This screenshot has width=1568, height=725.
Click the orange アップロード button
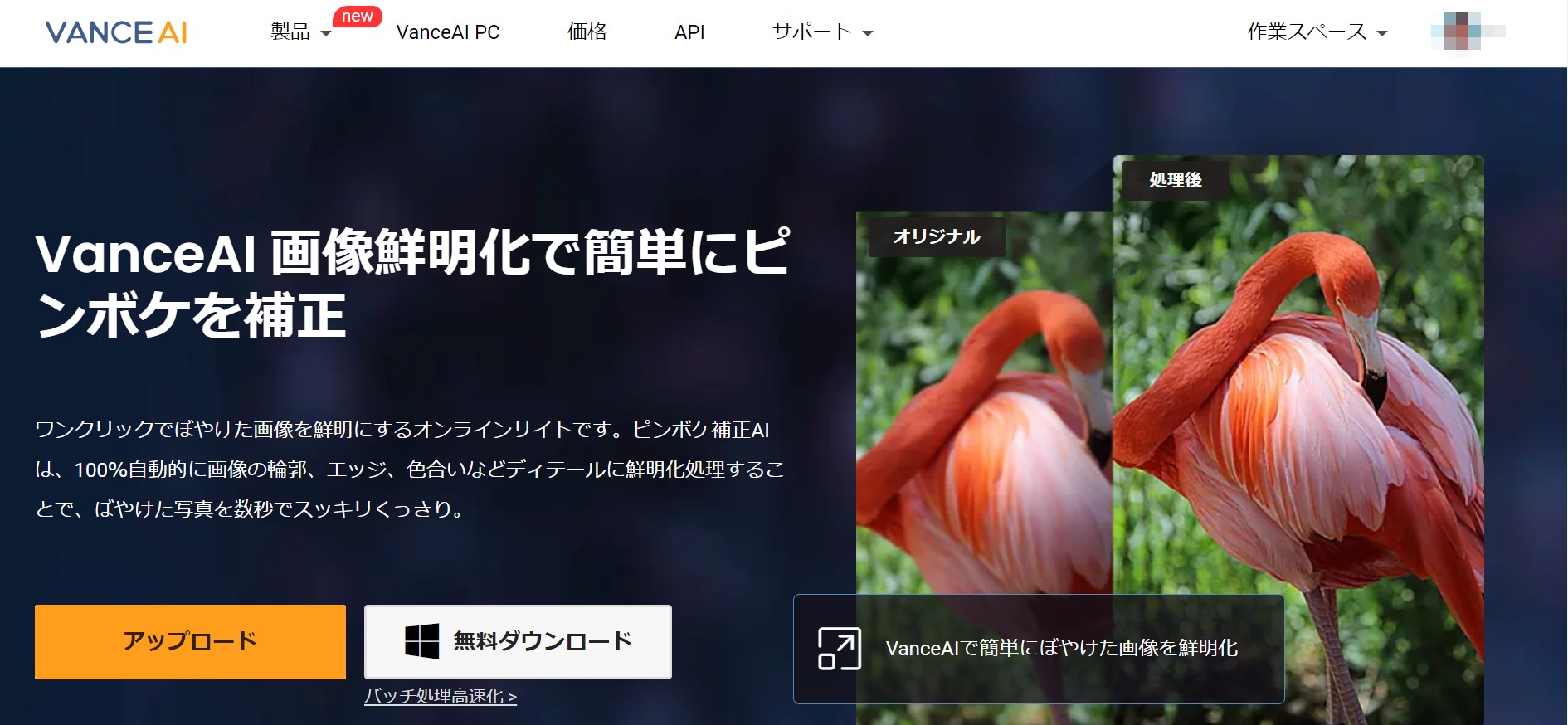pos(190,642)
